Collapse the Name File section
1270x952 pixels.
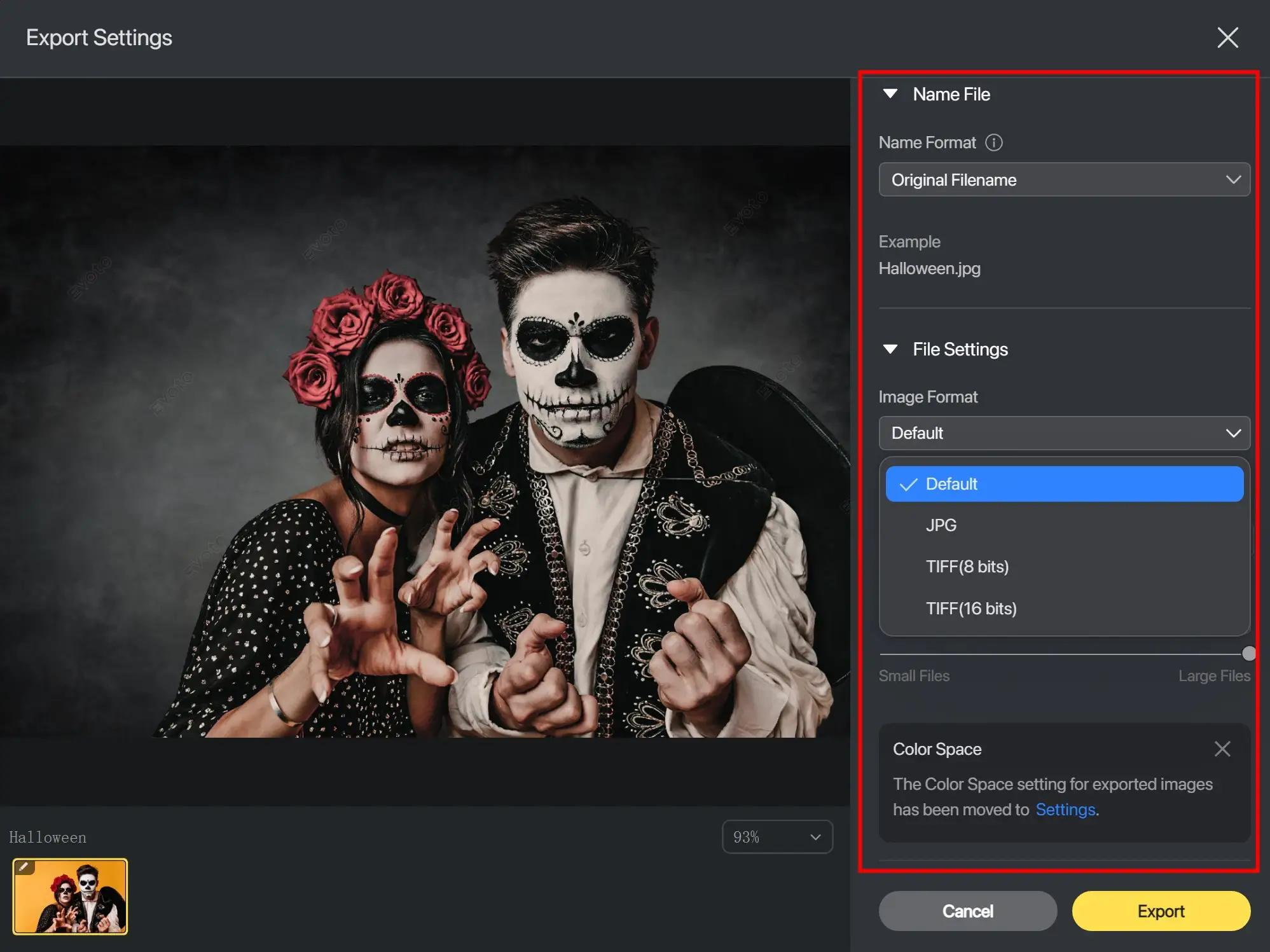(x=890, y=94)
